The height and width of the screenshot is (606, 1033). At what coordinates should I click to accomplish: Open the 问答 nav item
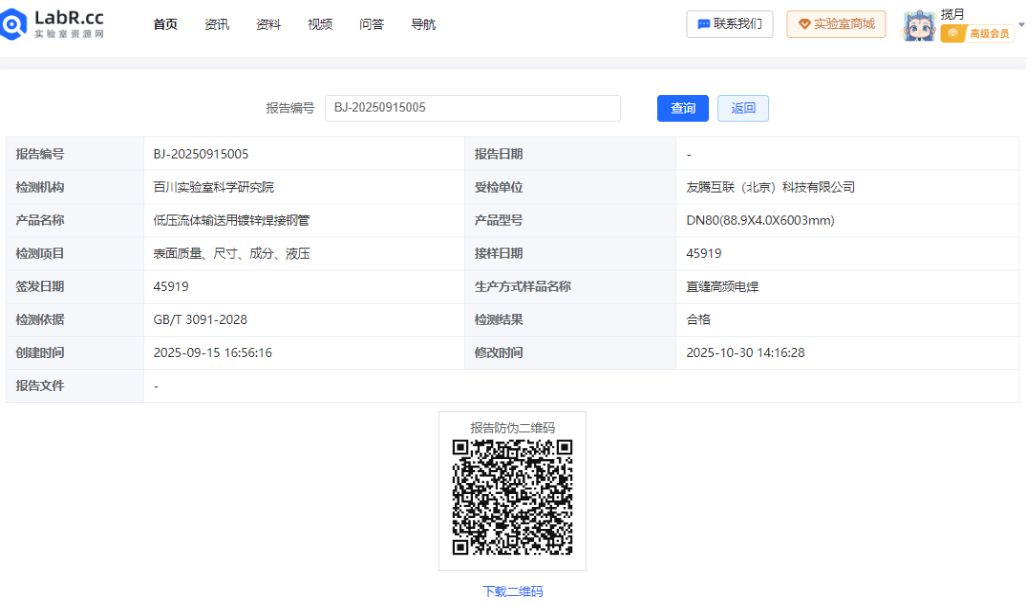point(371,25)
